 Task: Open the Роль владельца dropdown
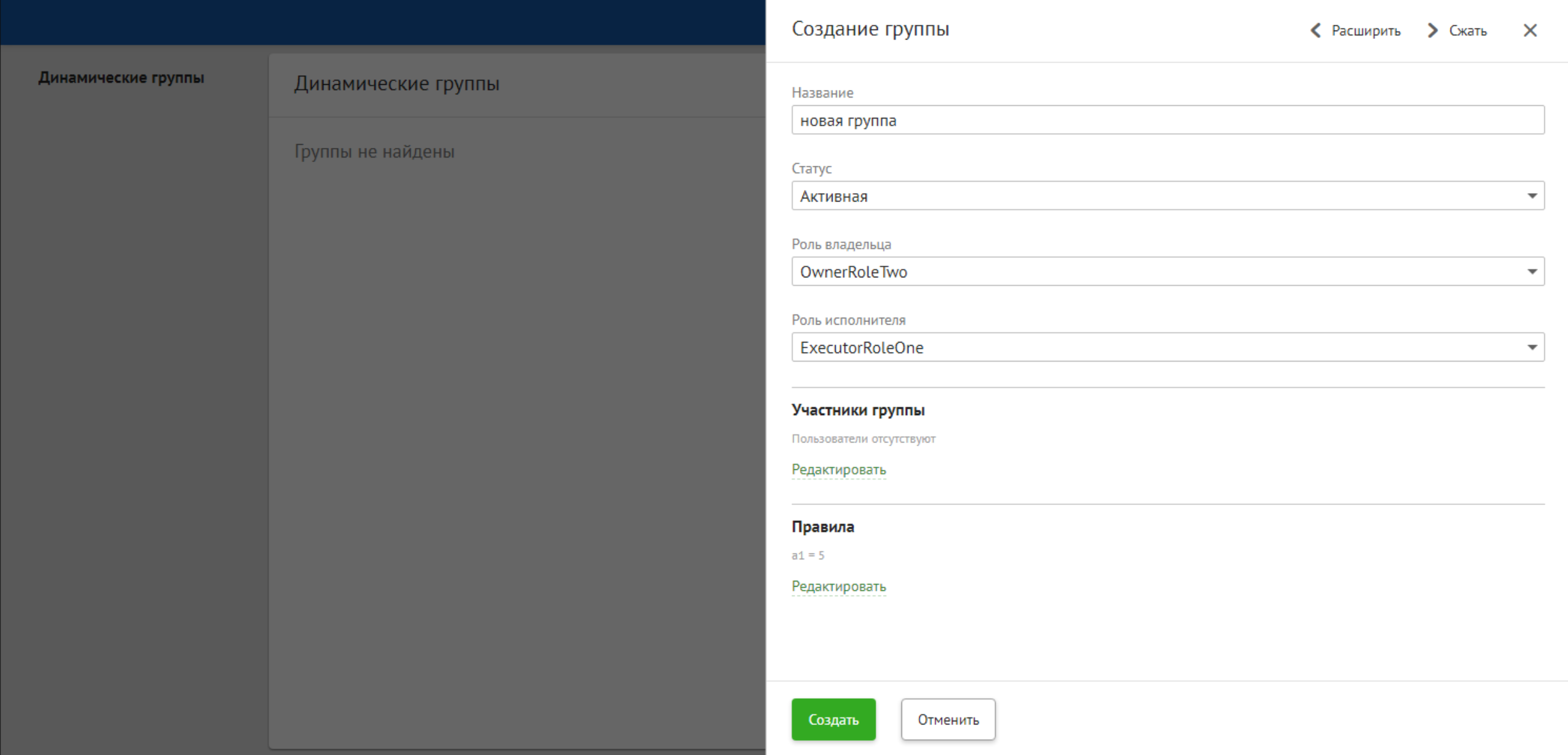point(1533,272)
